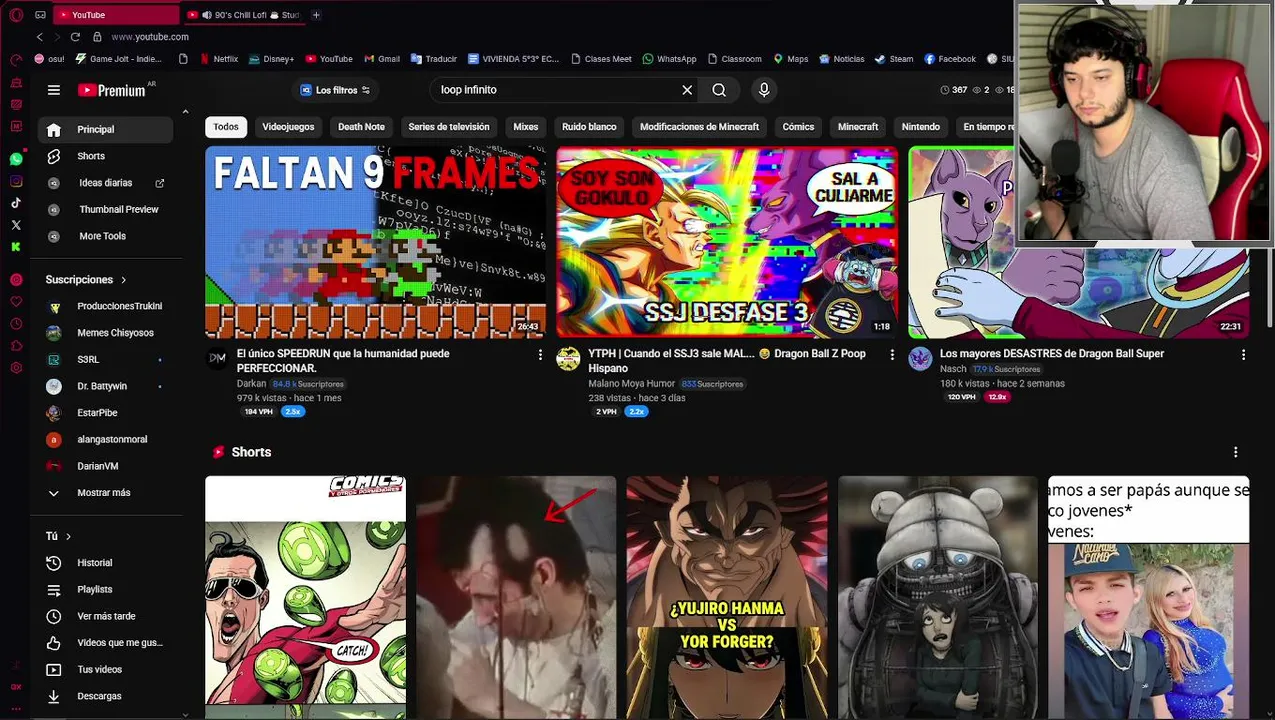Open DarianVM channel subscription
The height and width of the screenshot is (720, 1275).
pos(105,466)
